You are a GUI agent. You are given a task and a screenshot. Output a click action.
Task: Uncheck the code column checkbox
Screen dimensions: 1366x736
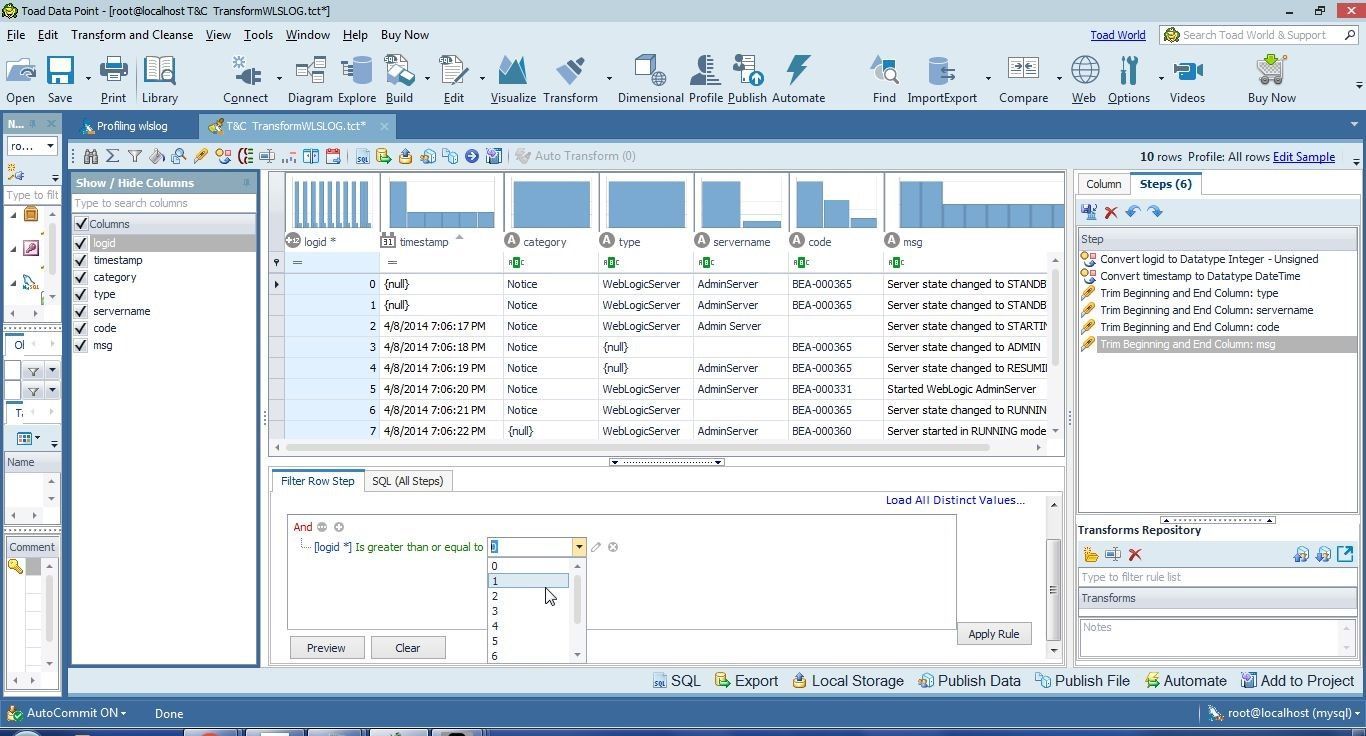coord(81,328)
